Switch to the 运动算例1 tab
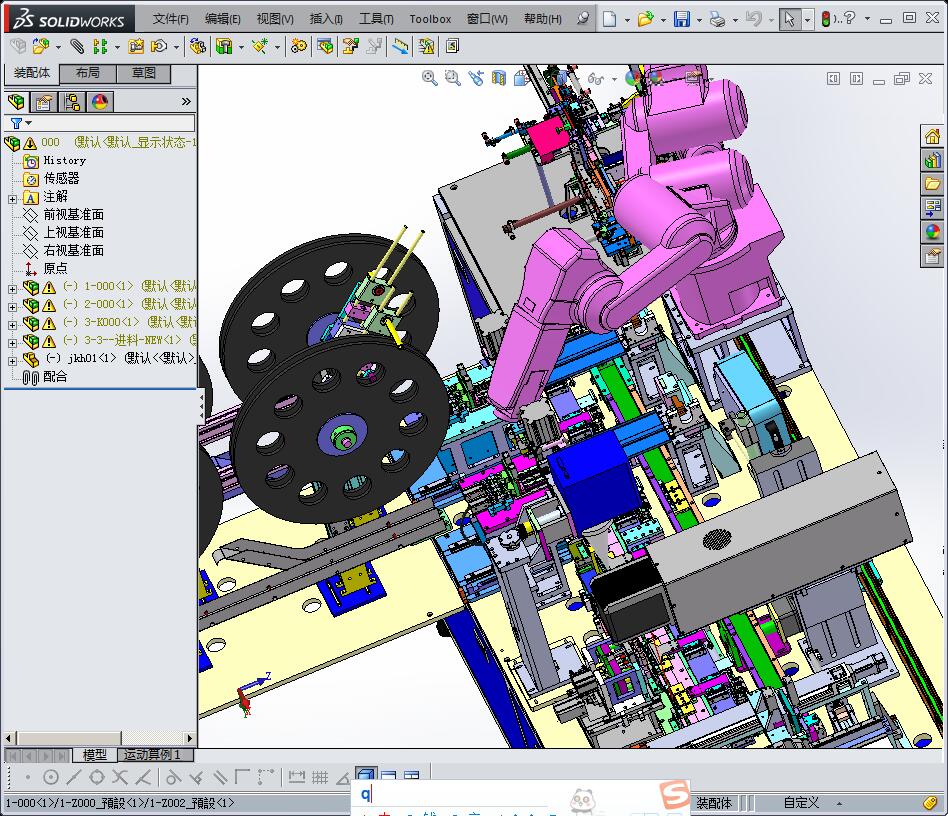This screenshot has height=816, width=948. 152,755
